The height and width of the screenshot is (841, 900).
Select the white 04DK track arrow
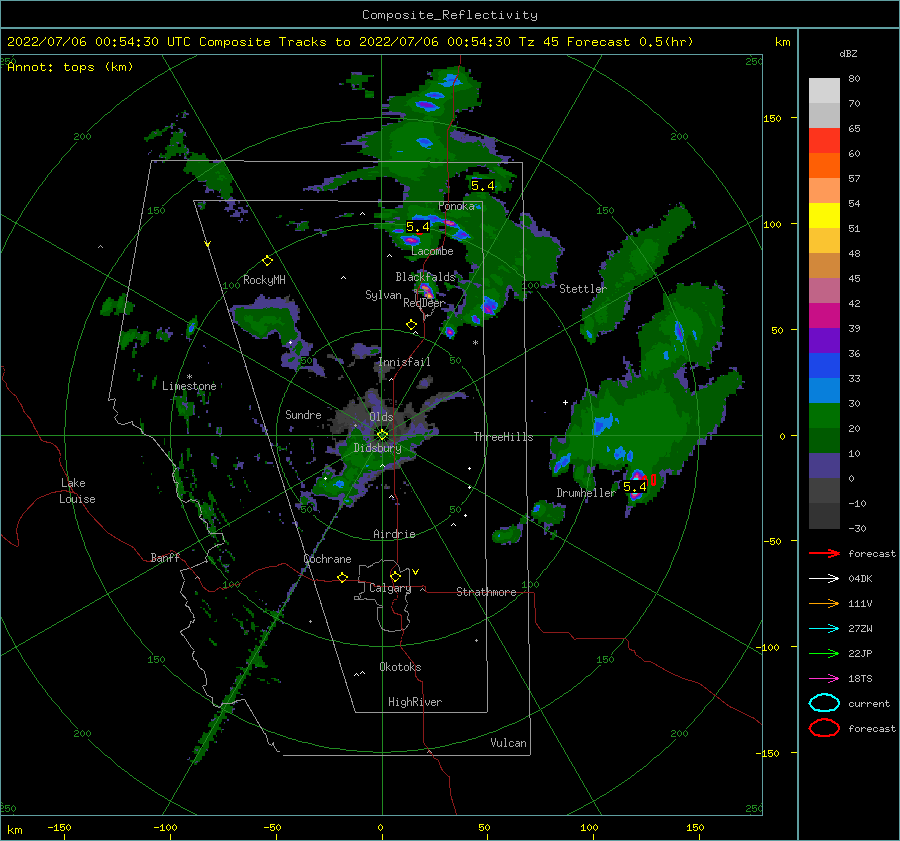pos(824,579)
